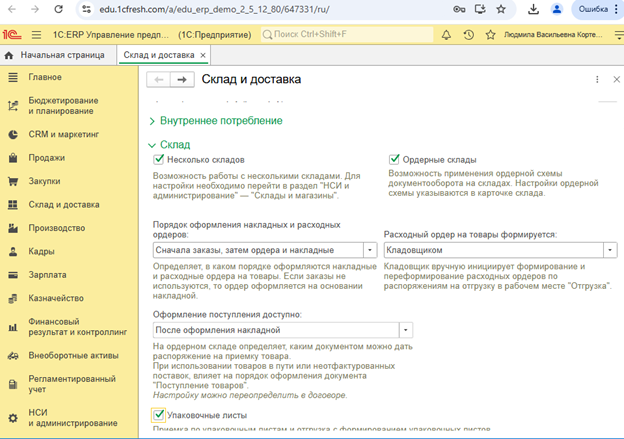The height and width of the screenshot is (439, 624).
Task: Click the Ошибка browser button
Action: point(597,9)
